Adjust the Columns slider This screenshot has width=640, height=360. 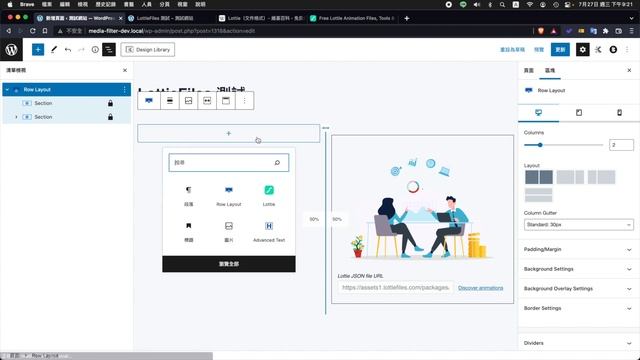pos(563,145)
